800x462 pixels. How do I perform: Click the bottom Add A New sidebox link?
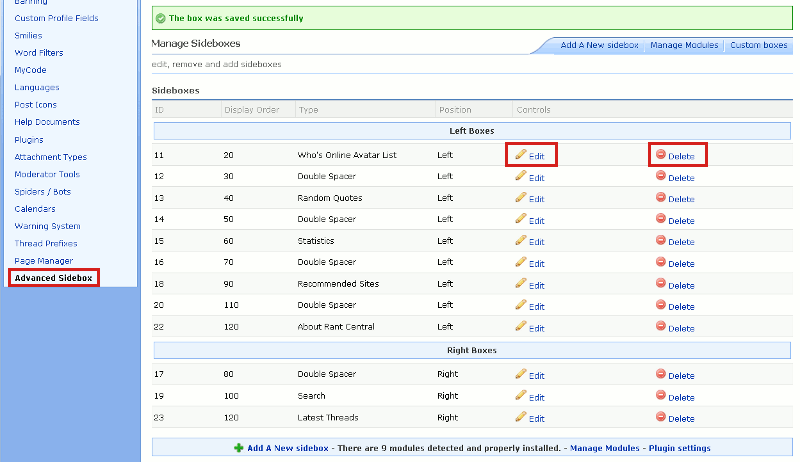click(x=289, y=448)
